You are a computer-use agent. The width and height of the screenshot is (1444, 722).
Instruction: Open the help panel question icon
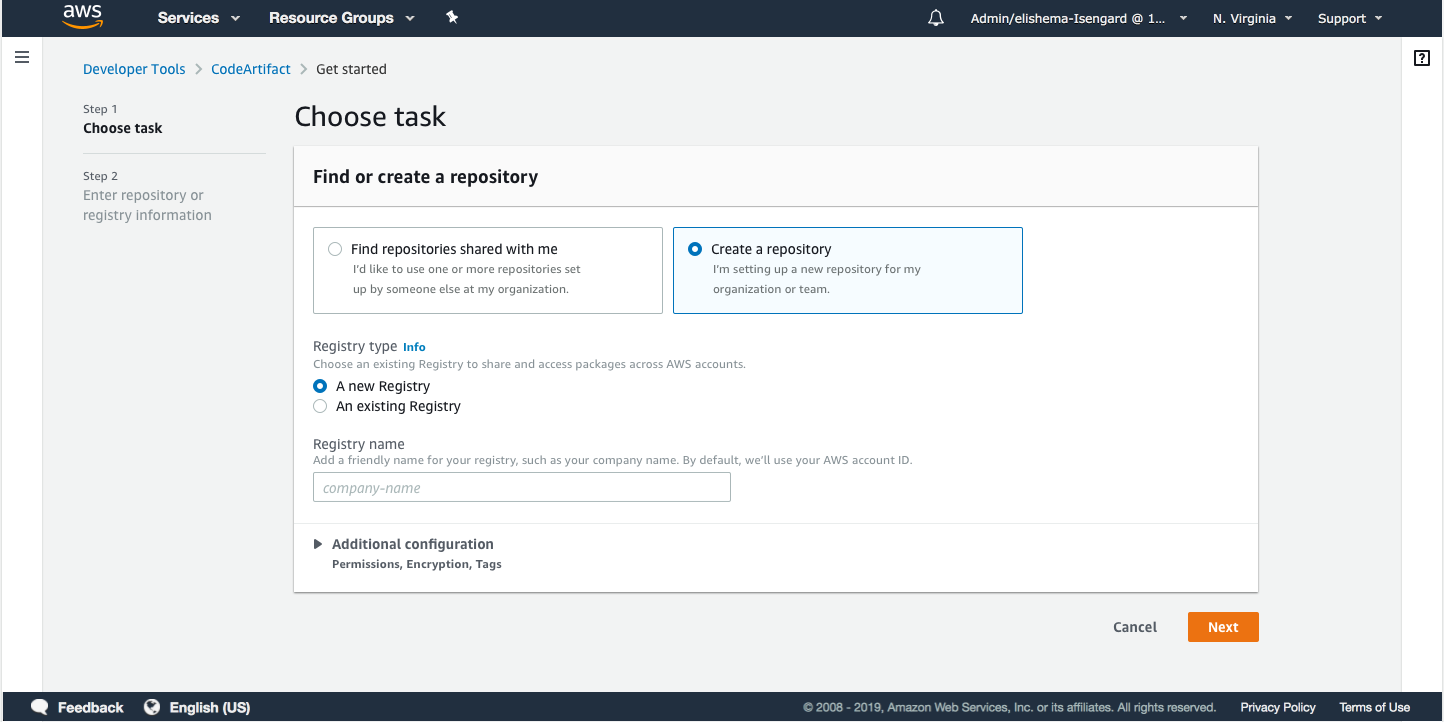1421,58
